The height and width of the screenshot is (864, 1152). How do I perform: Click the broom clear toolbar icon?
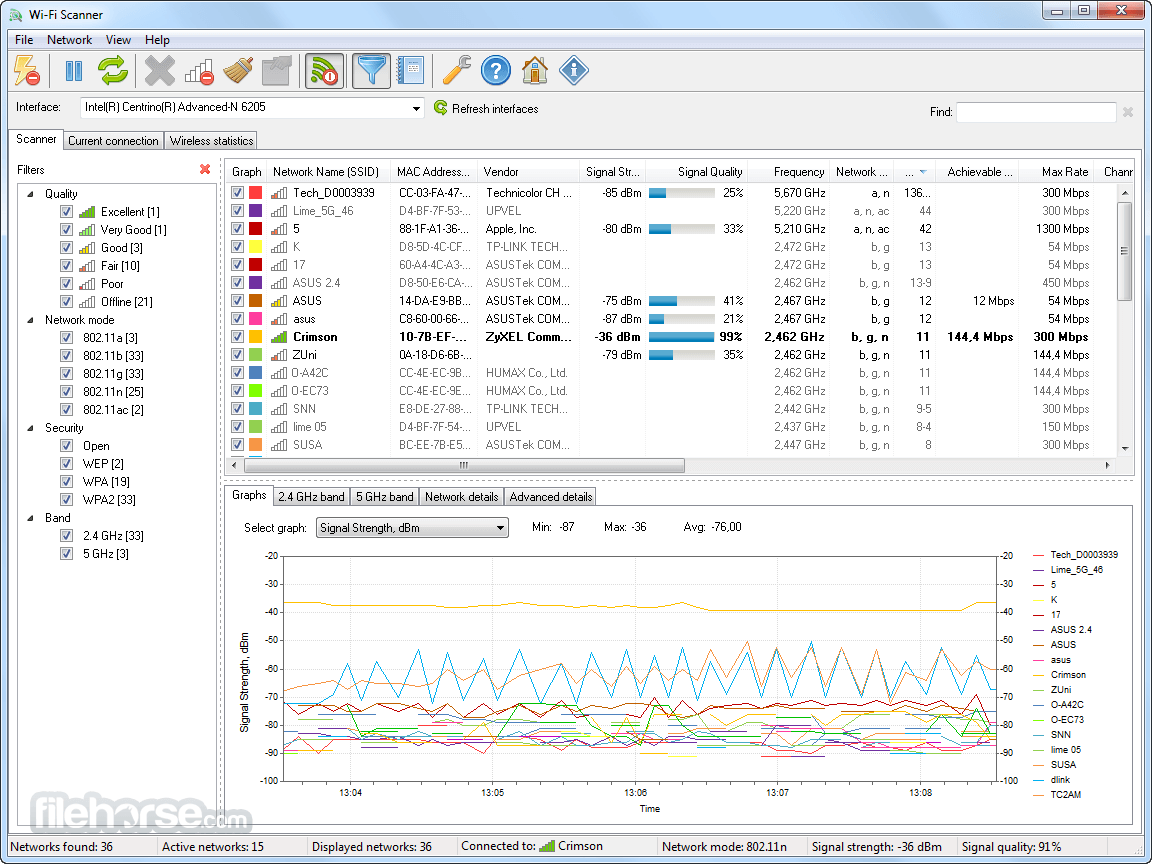(x=238, y=71)
